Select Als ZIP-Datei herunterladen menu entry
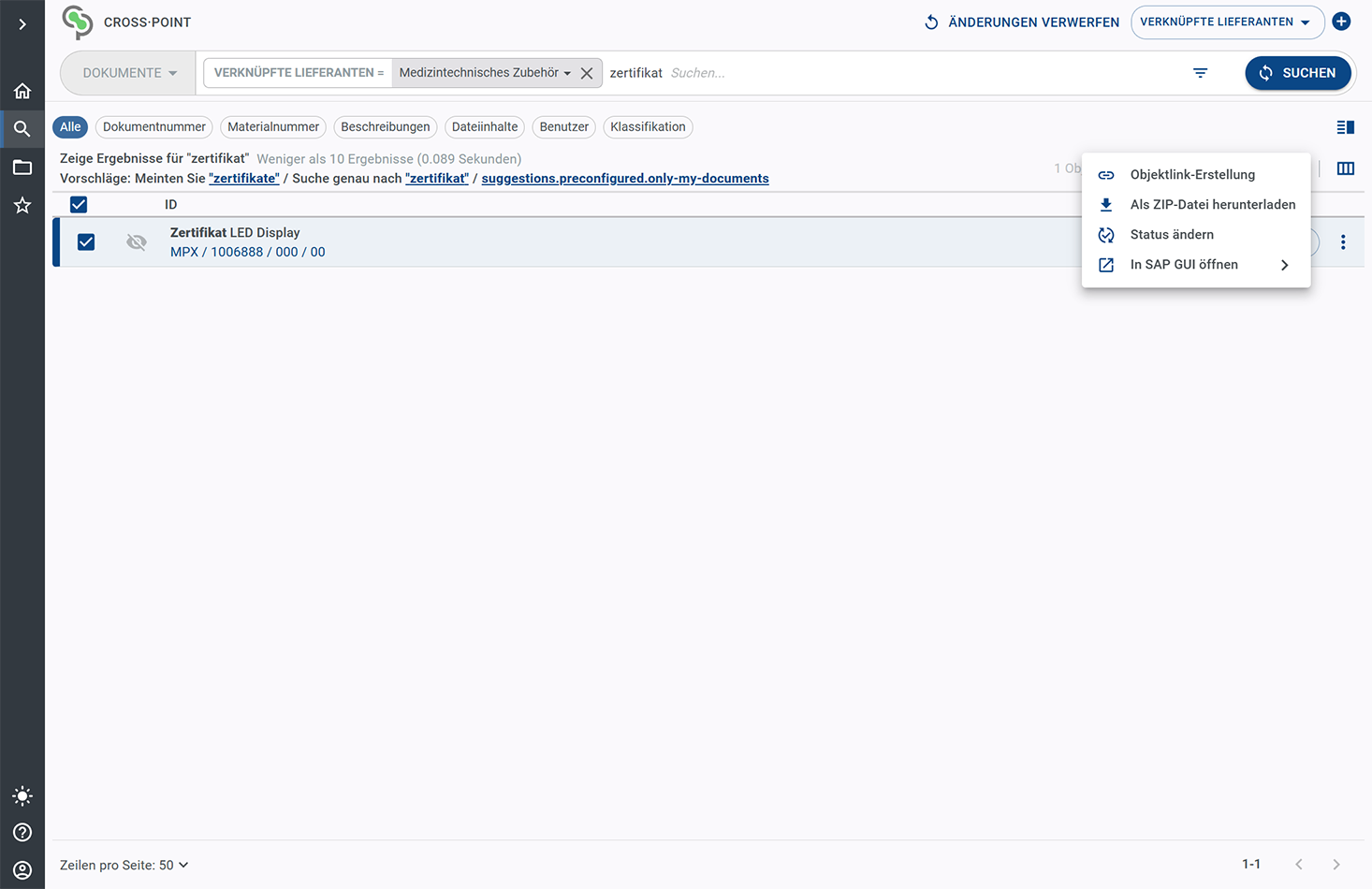1372x889 pixels. (x=1212, y=205)
